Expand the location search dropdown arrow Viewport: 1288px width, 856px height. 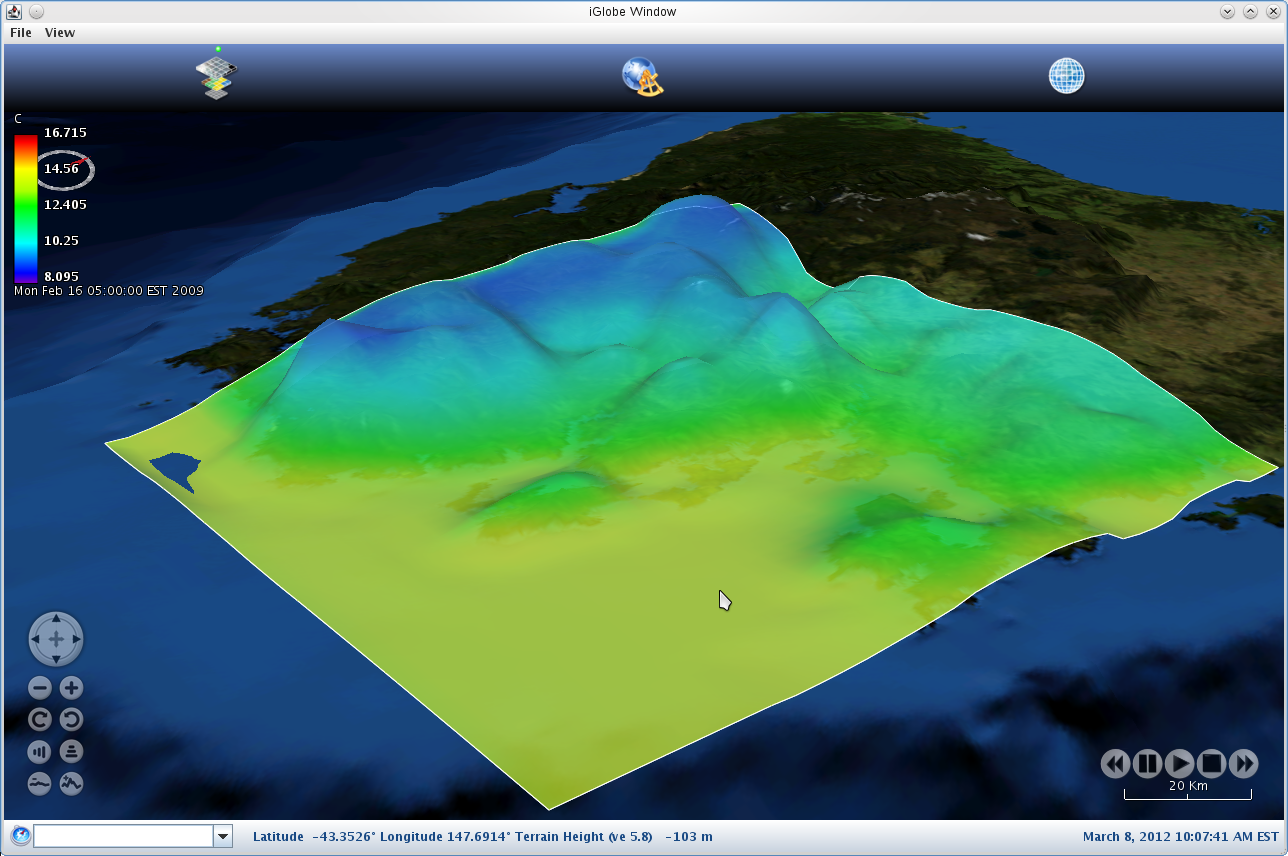223,836
